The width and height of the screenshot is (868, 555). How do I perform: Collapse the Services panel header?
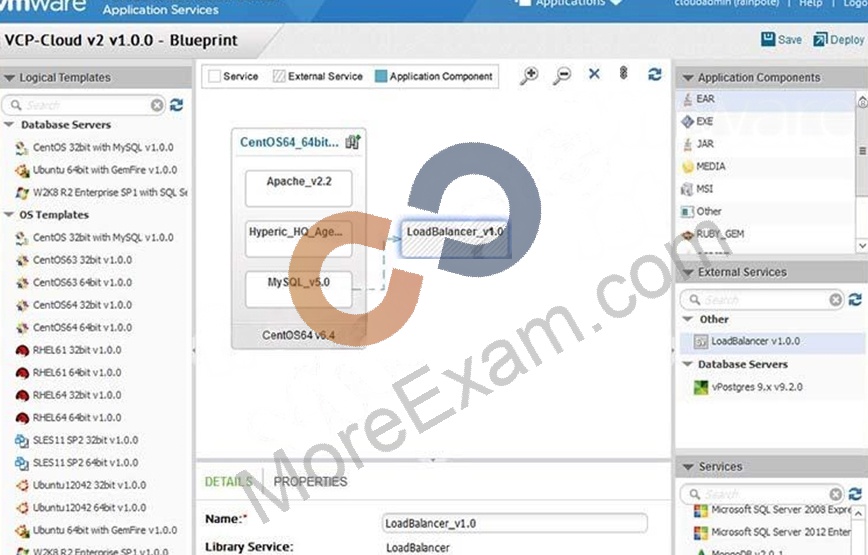click(688, 467)
